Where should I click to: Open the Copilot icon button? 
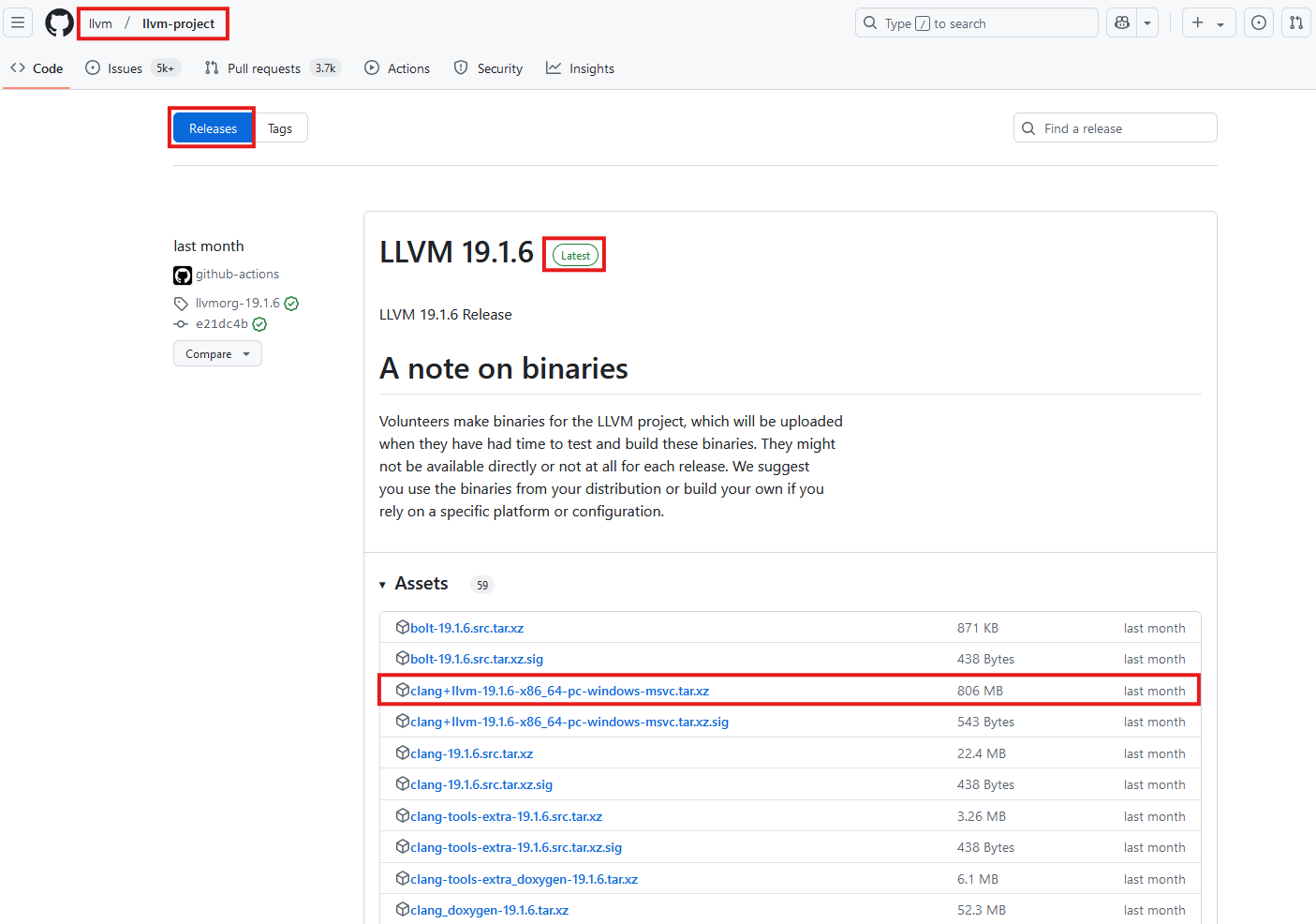pos(1121,22)
